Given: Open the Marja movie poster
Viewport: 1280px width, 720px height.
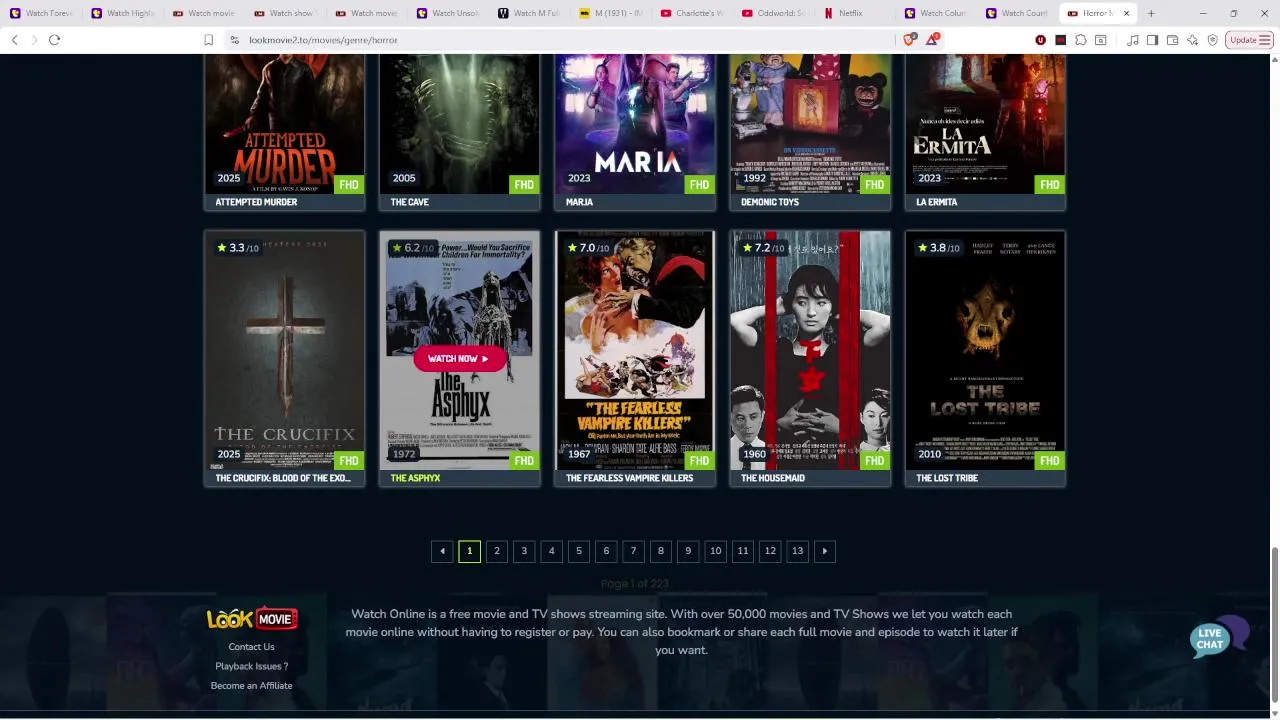Looking at the screenshot, I should pyautogui.click(x=635, y=123).
